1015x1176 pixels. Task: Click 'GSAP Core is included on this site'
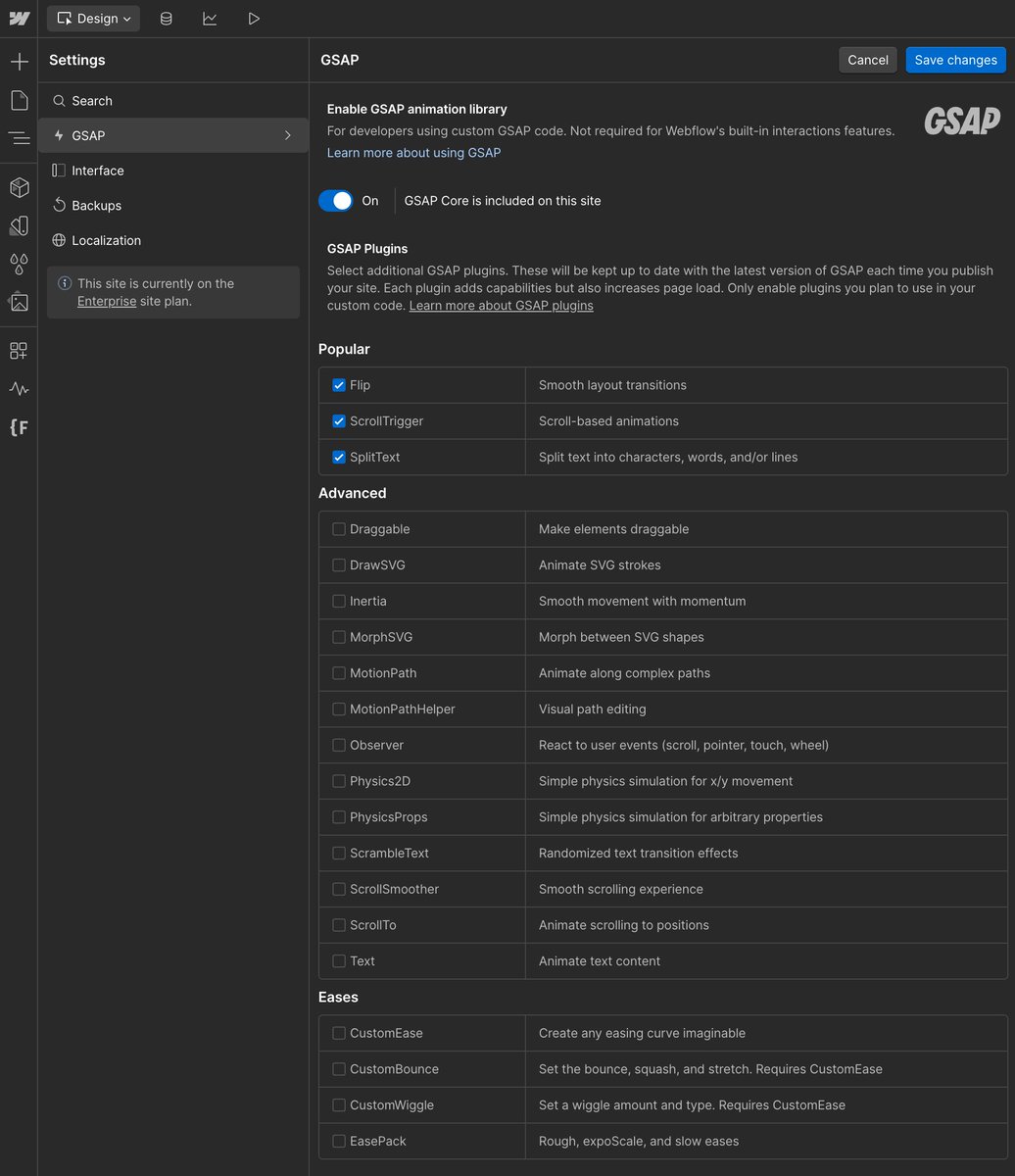pyautogui.click(x=503, y=201)
